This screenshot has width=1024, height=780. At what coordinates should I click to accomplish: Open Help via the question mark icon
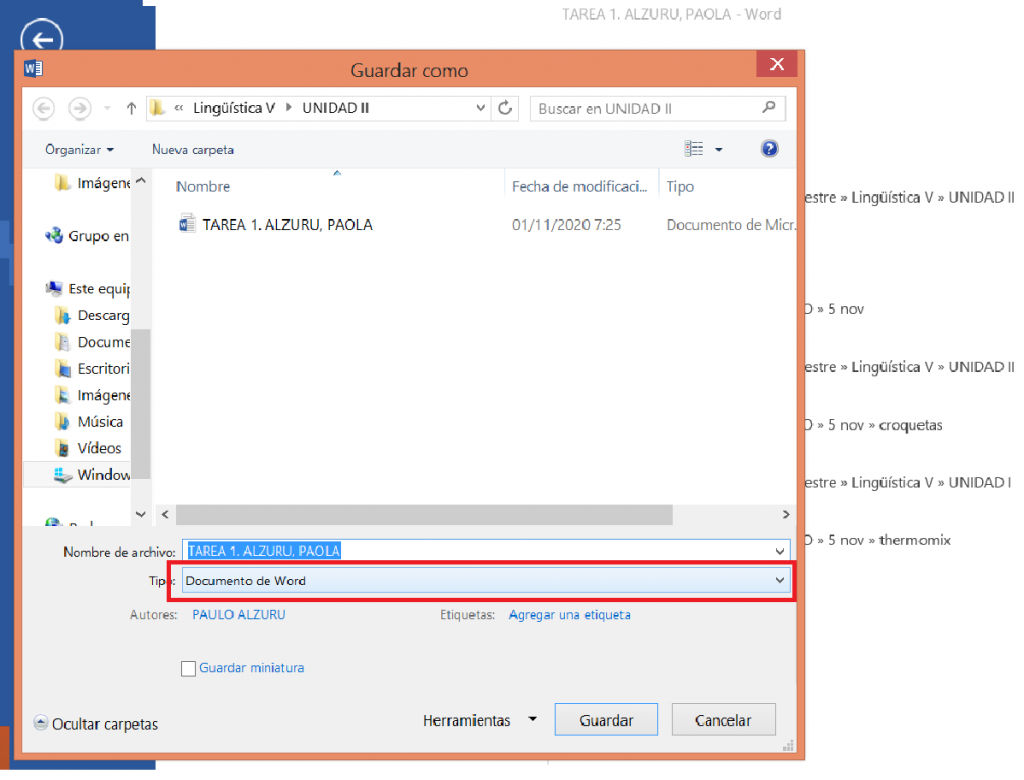pos(769,147)
